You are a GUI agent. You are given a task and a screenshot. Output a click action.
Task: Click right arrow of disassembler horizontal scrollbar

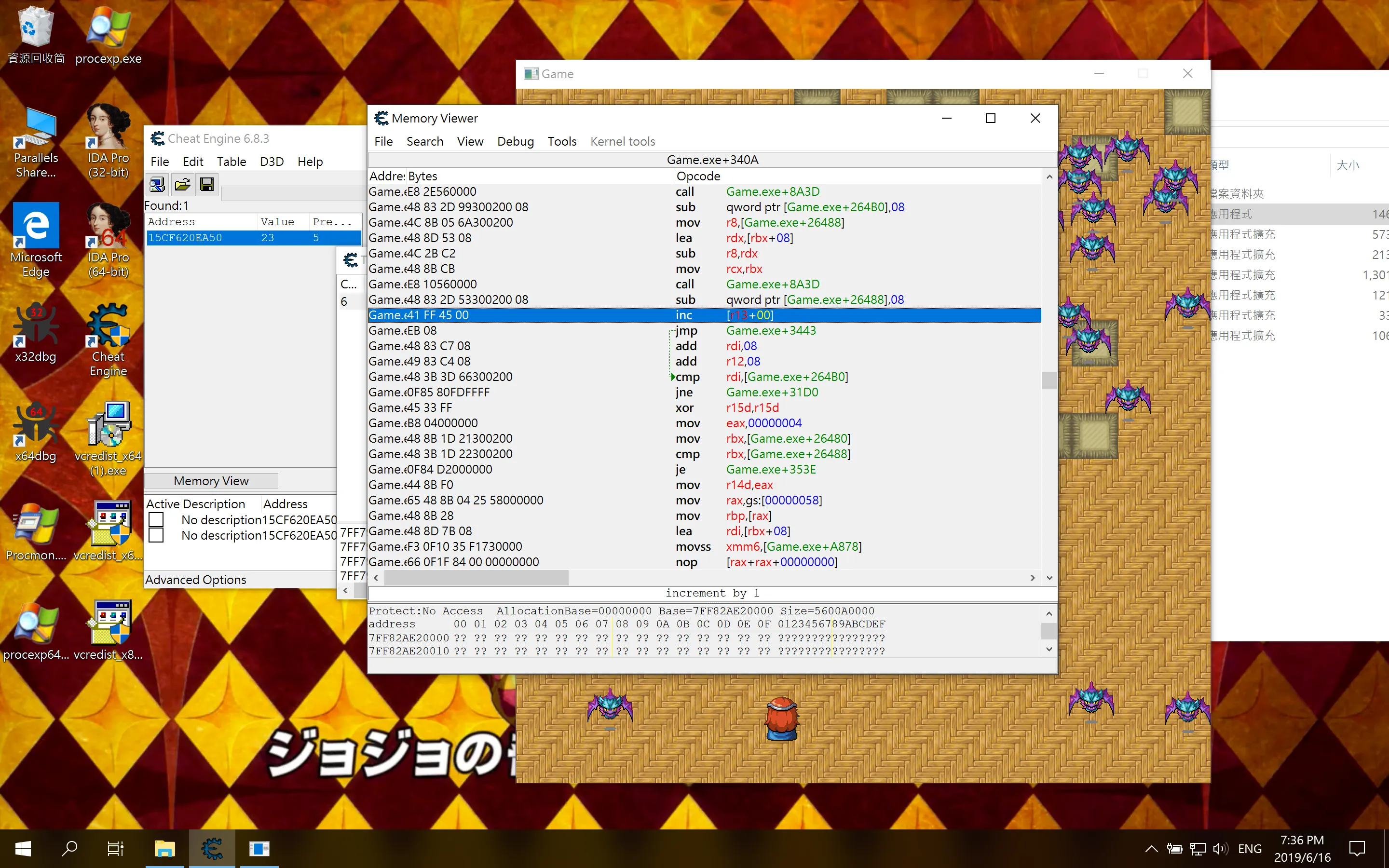pos(1033,578)
